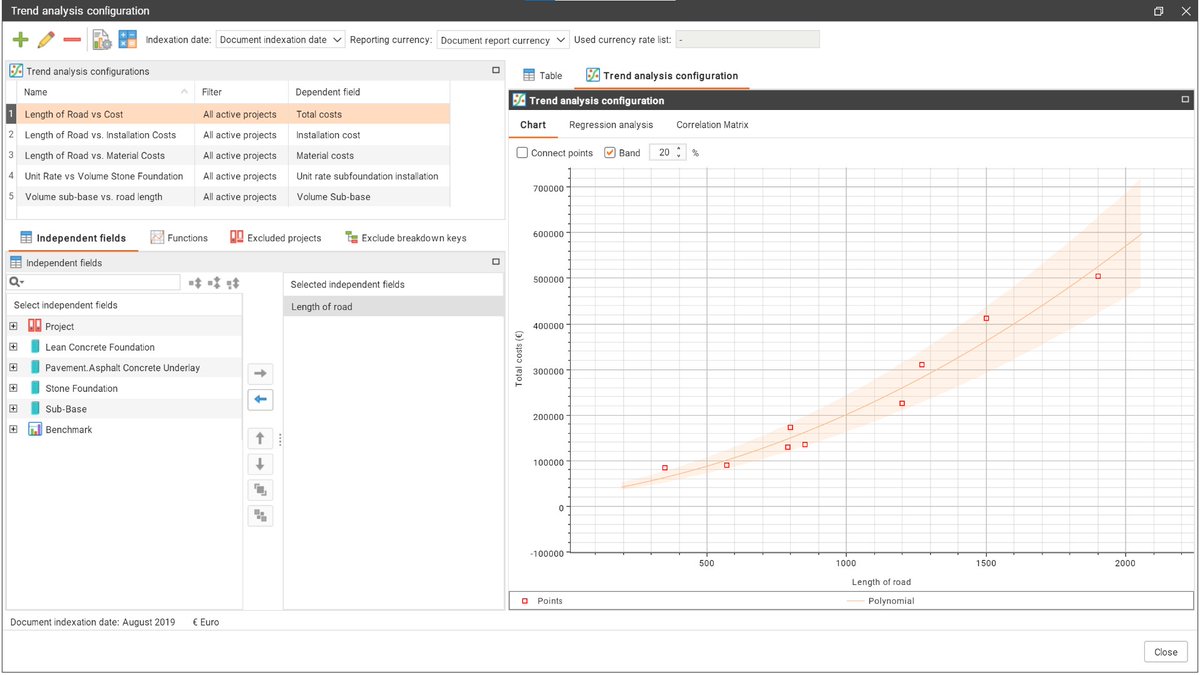Open the Correlation Matrix tab

[712, 125]
